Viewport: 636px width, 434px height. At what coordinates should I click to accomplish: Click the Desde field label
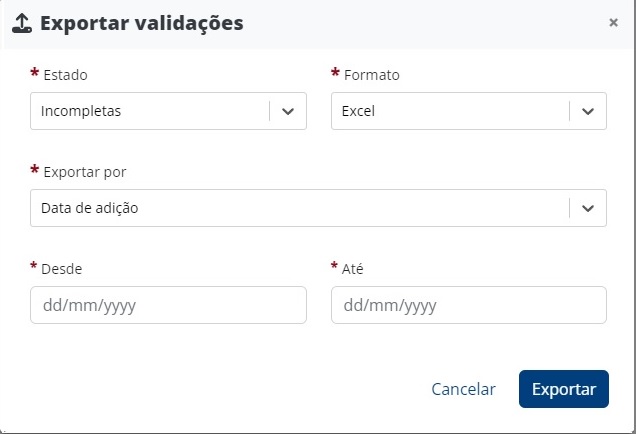(62, 269)
